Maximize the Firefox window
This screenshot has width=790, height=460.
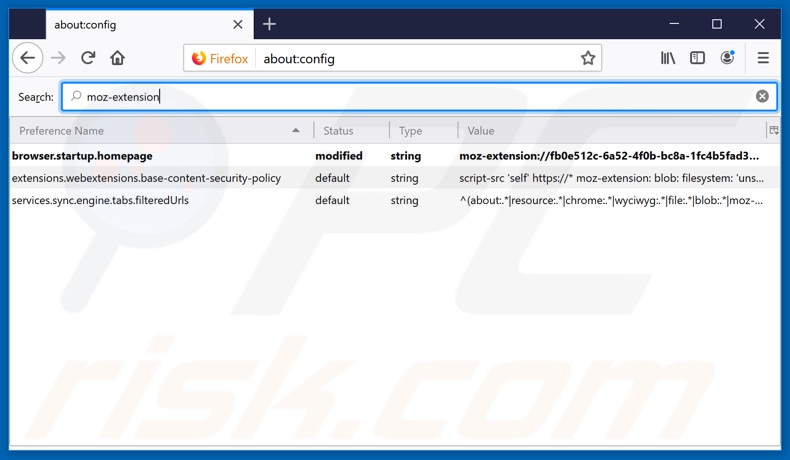716,24
